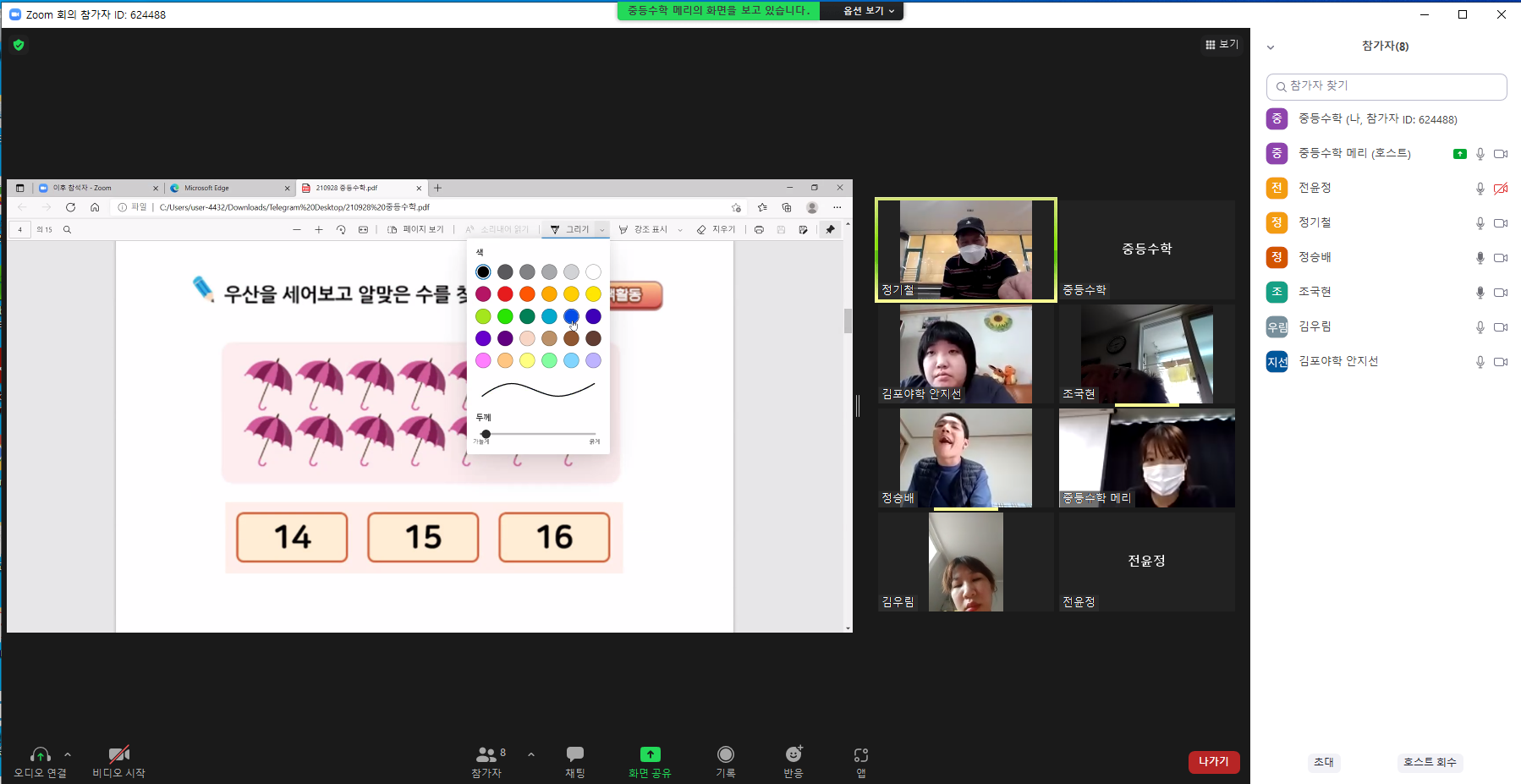
Task: Start video with the camera icon
Action: (119, 754)
